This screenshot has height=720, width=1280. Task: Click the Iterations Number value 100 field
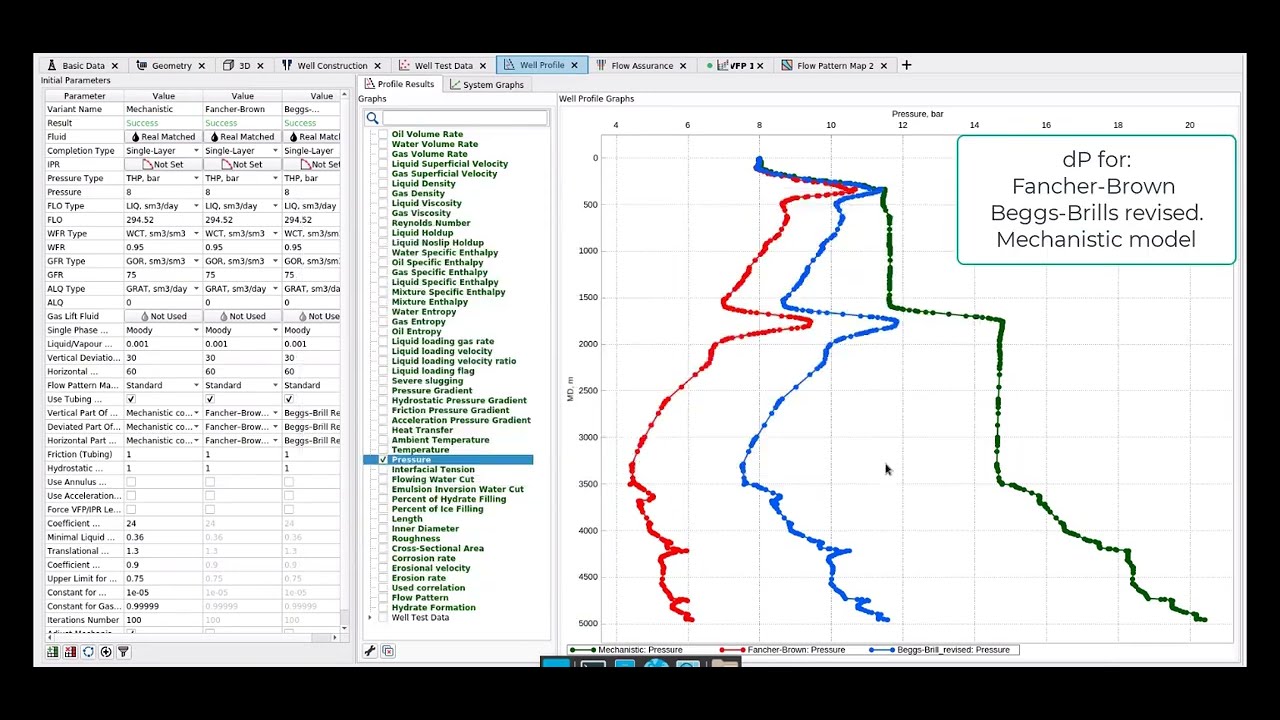(x=162, y=620)
